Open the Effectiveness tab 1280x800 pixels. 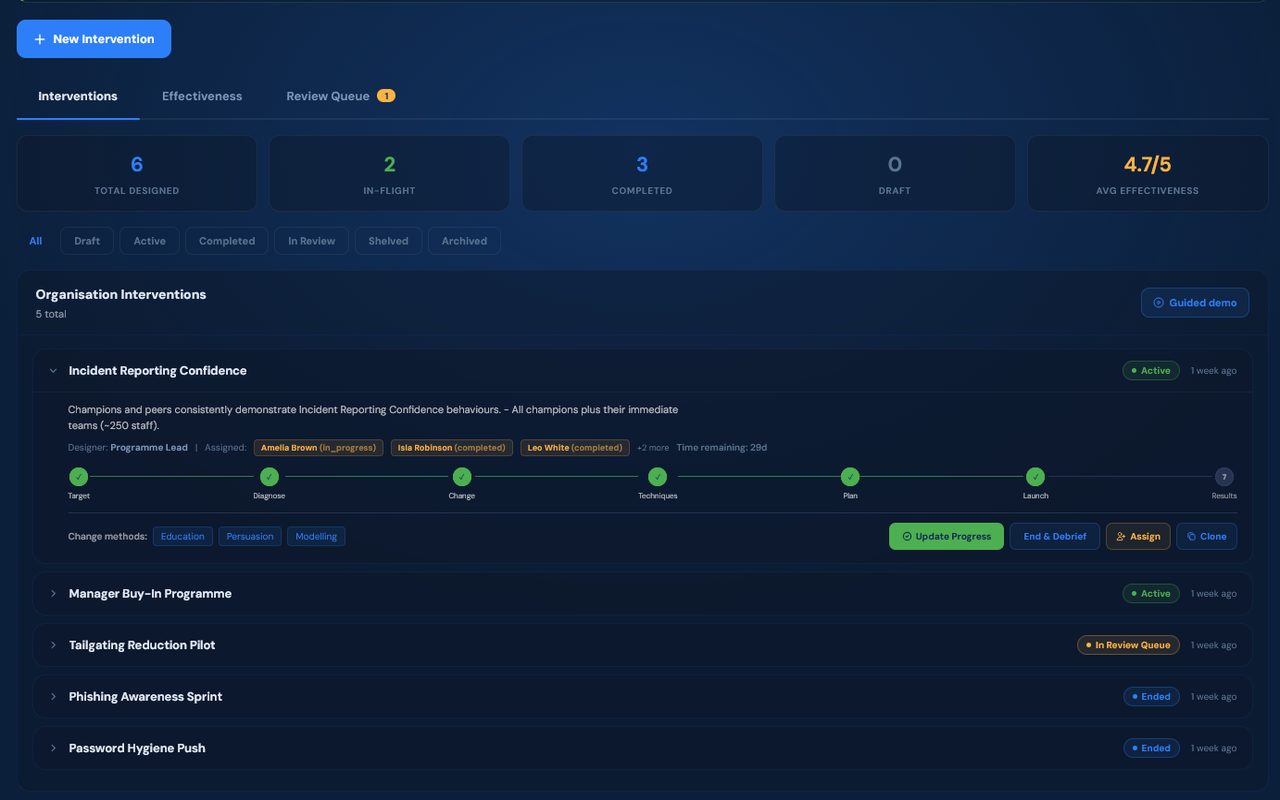pyautogui.click(x=202, y=96)
